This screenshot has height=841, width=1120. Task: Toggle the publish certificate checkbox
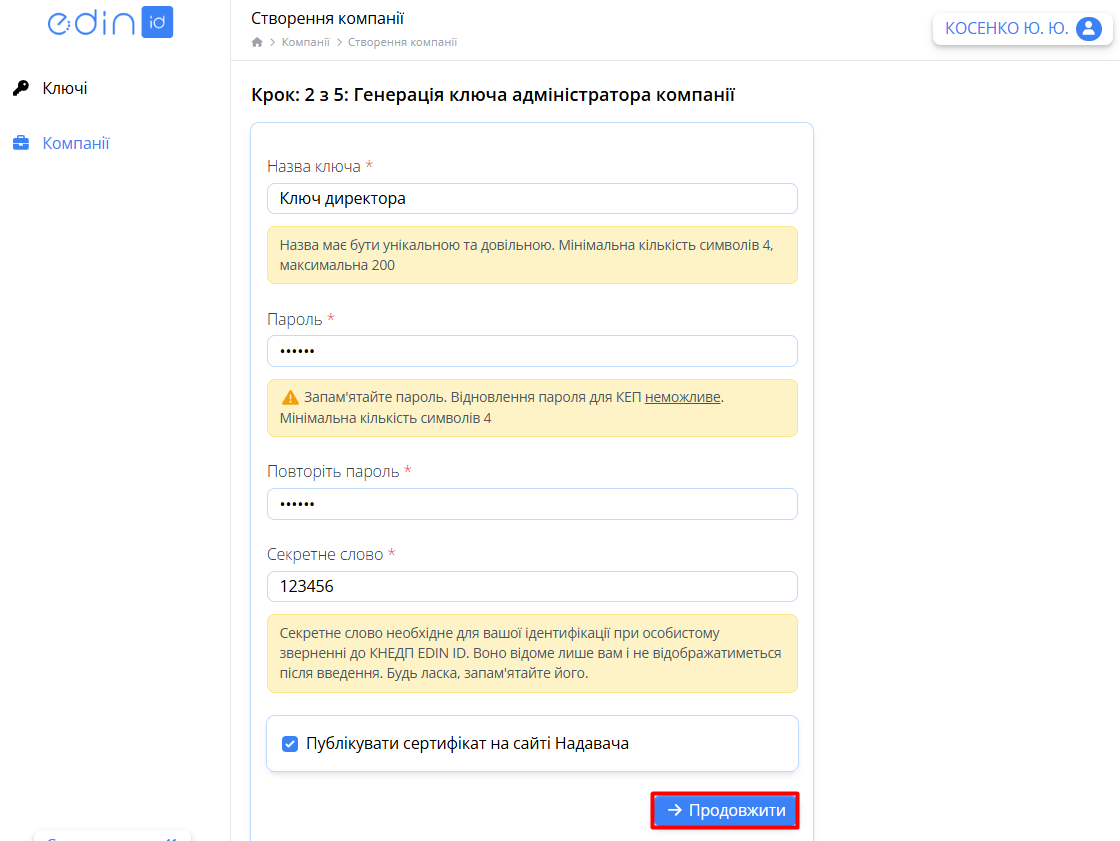click(x=290, y=744)
